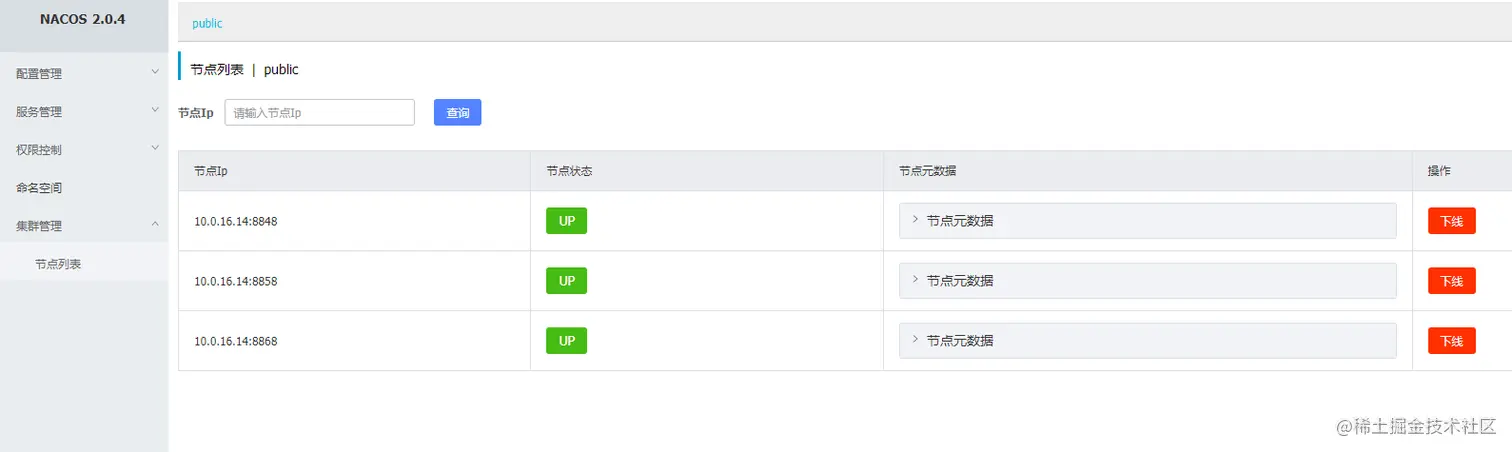The image size is (1512, 452).
Task: Expand 节点元数据 arrow for node 8858
Action: pyautogui.click(x=915, y=280)
